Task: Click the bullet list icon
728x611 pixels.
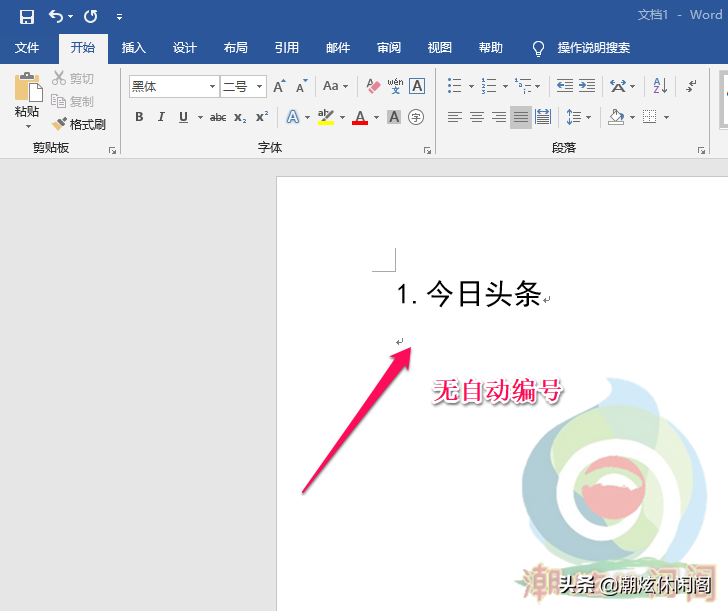Action: pyautogui.click(x=455, y=86)
